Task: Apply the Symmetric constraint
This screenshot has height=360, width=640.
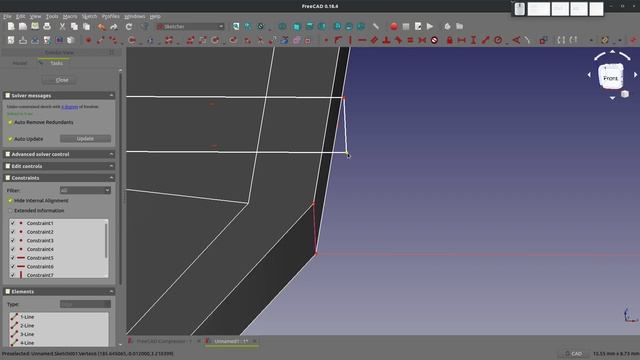Action: (422, 40)
